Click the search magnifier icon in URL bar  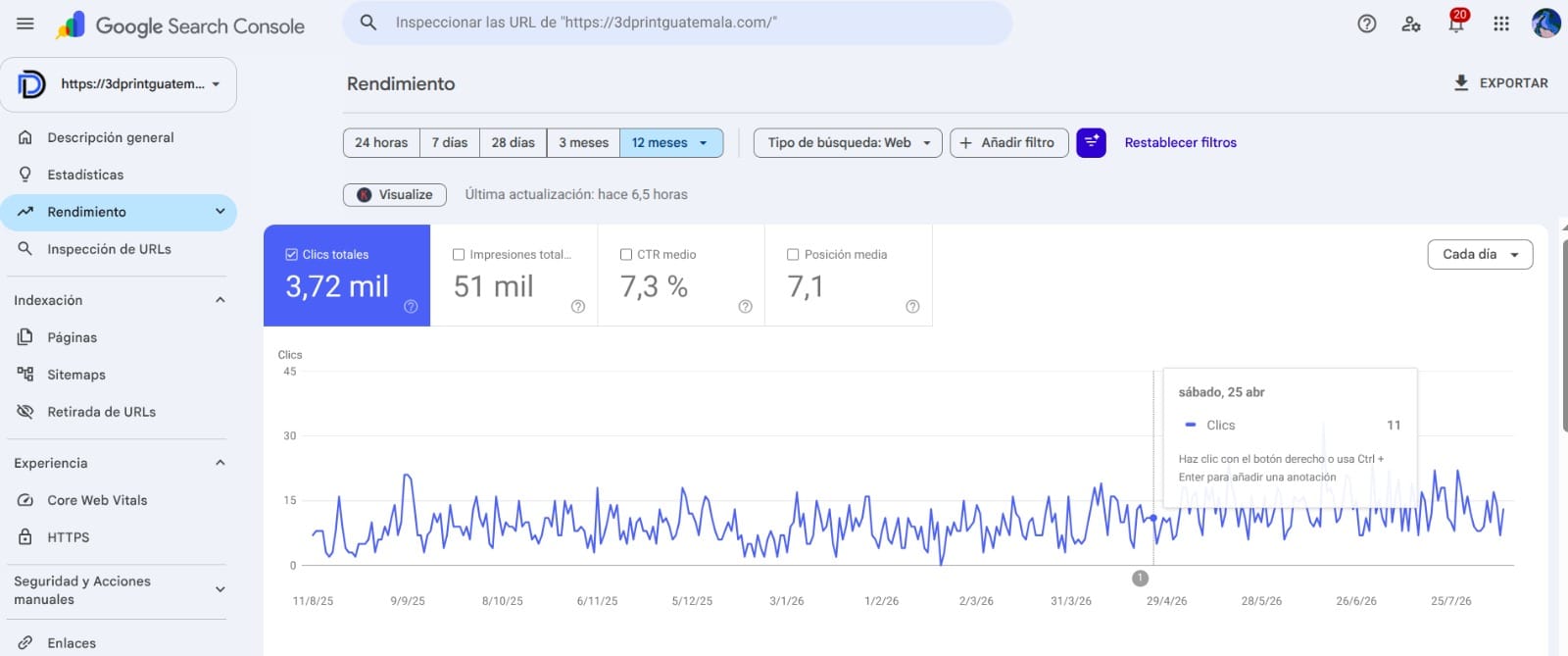368,23
